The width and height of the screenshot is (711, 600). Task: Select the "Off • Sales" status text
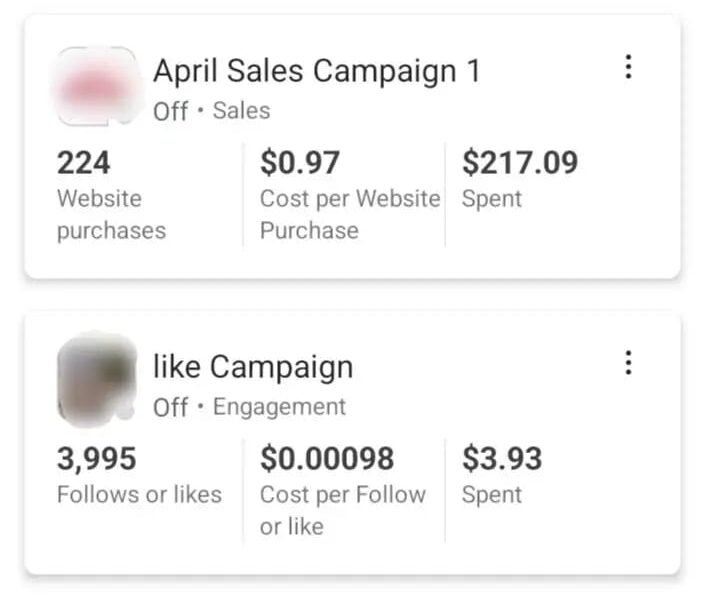click(211, 111)
